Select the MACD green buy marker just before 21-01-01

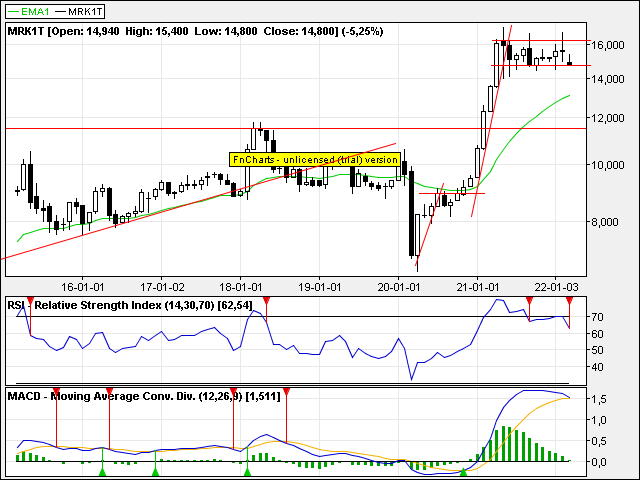point(463,472)
